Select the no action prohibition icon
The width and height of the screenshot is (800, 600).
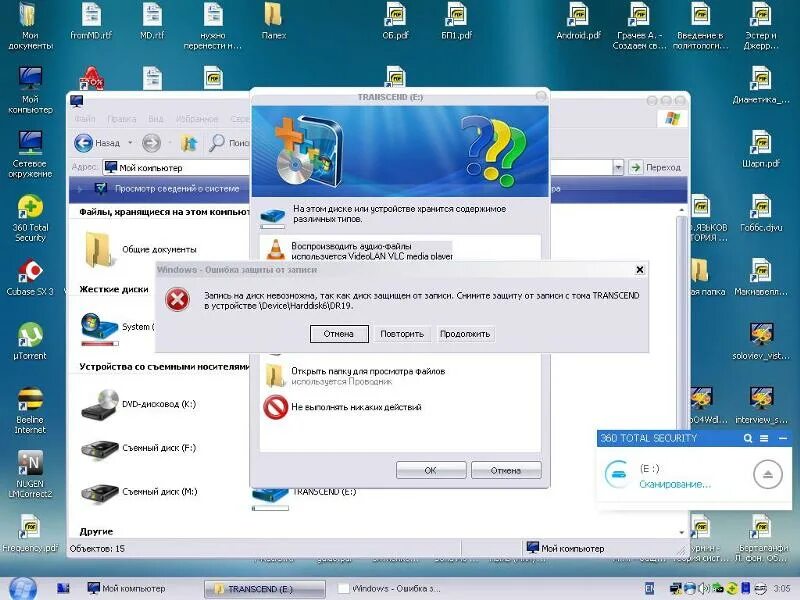coord(276,407)
